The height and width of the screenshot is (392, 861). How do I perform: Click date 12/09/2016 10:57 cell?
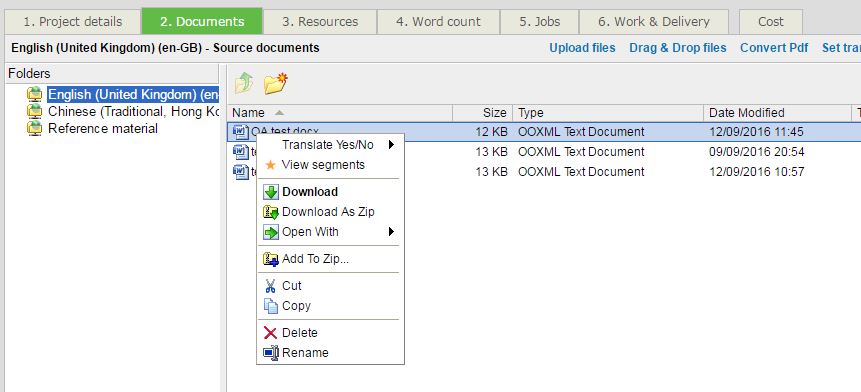tap(757, 171)
